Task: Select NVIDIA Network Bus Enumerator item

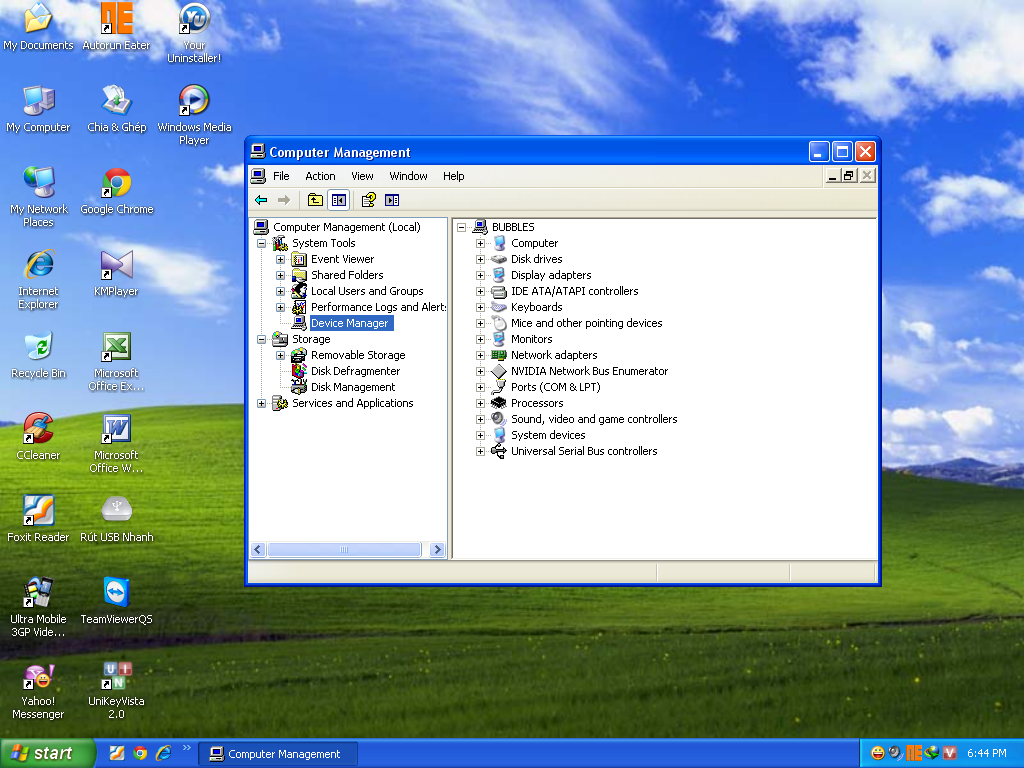Action: (x=589, y=371)
